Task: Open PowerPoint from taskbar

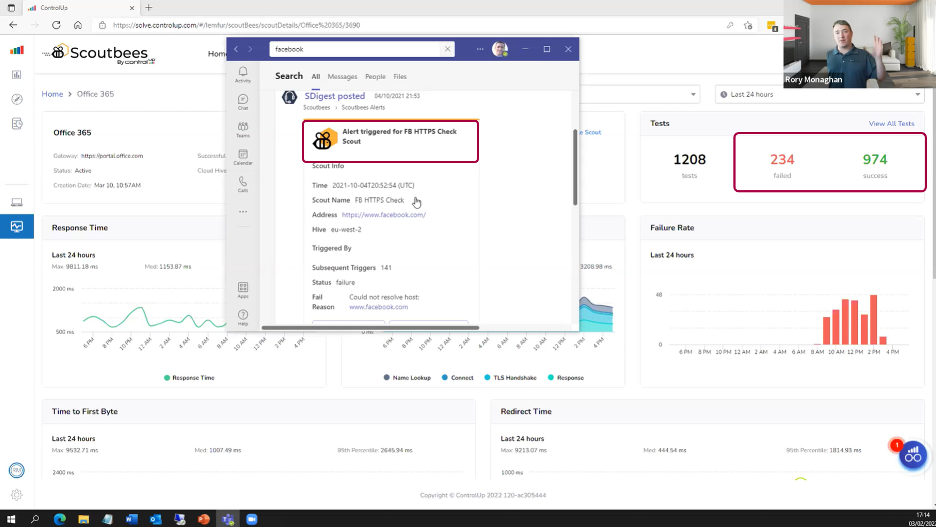Action: (x=204, y=519)
